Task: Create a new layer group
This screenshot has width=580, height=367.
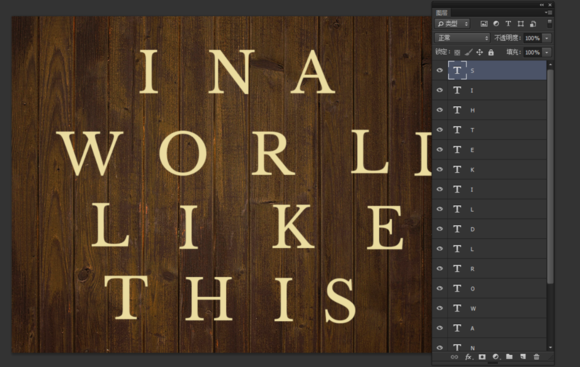Action: 509,357
